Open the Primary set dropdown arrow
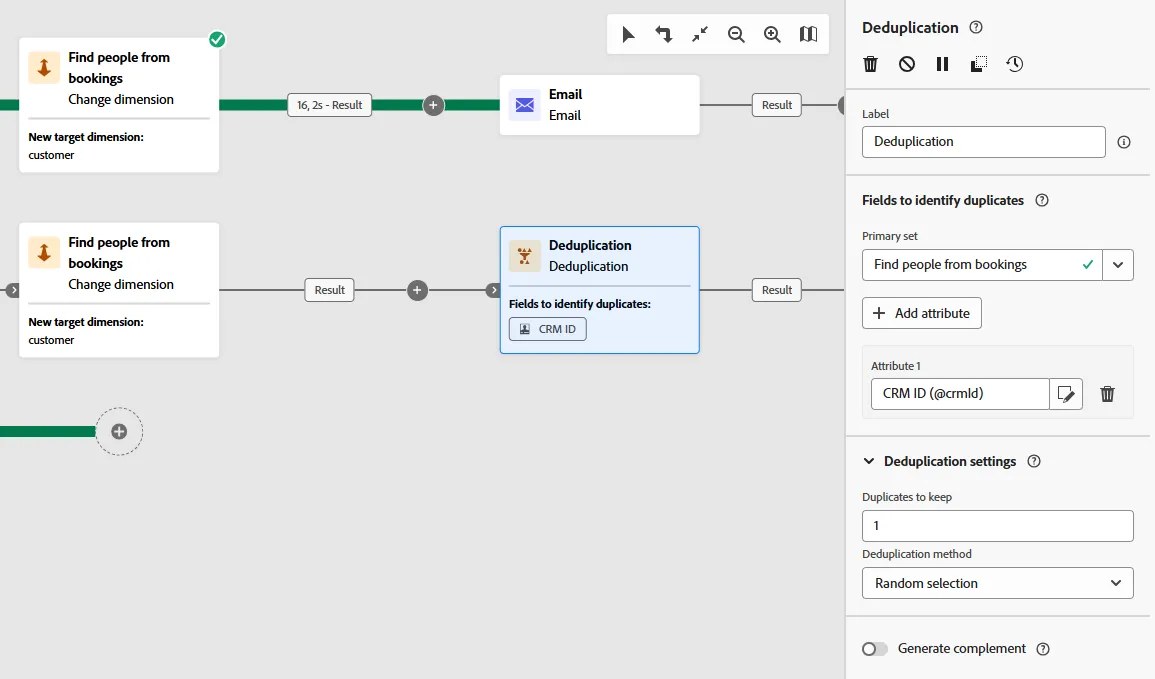This screenshot has width=1155, height=679. pos(1118,265)
